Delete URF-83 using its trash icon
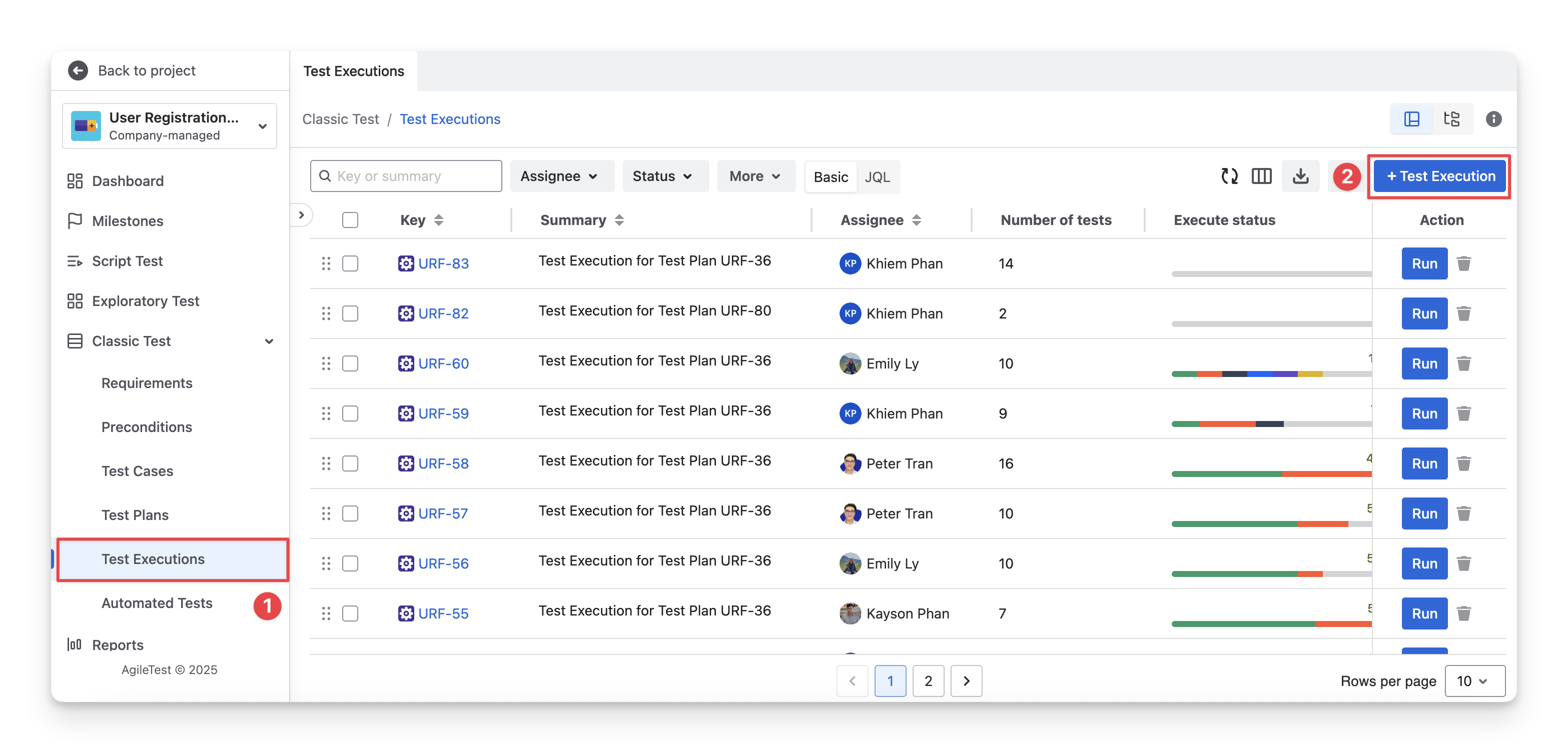The width and height of the screenshot is (1568, 753). (x=1464, y=263)
